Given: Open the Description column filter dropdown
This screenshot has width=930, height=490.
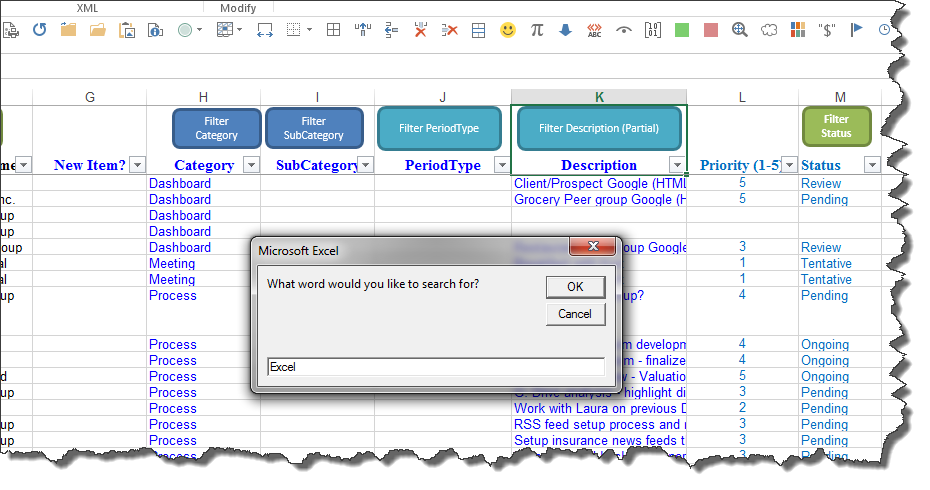Looking at the screenshot, I should coord(677,164).
